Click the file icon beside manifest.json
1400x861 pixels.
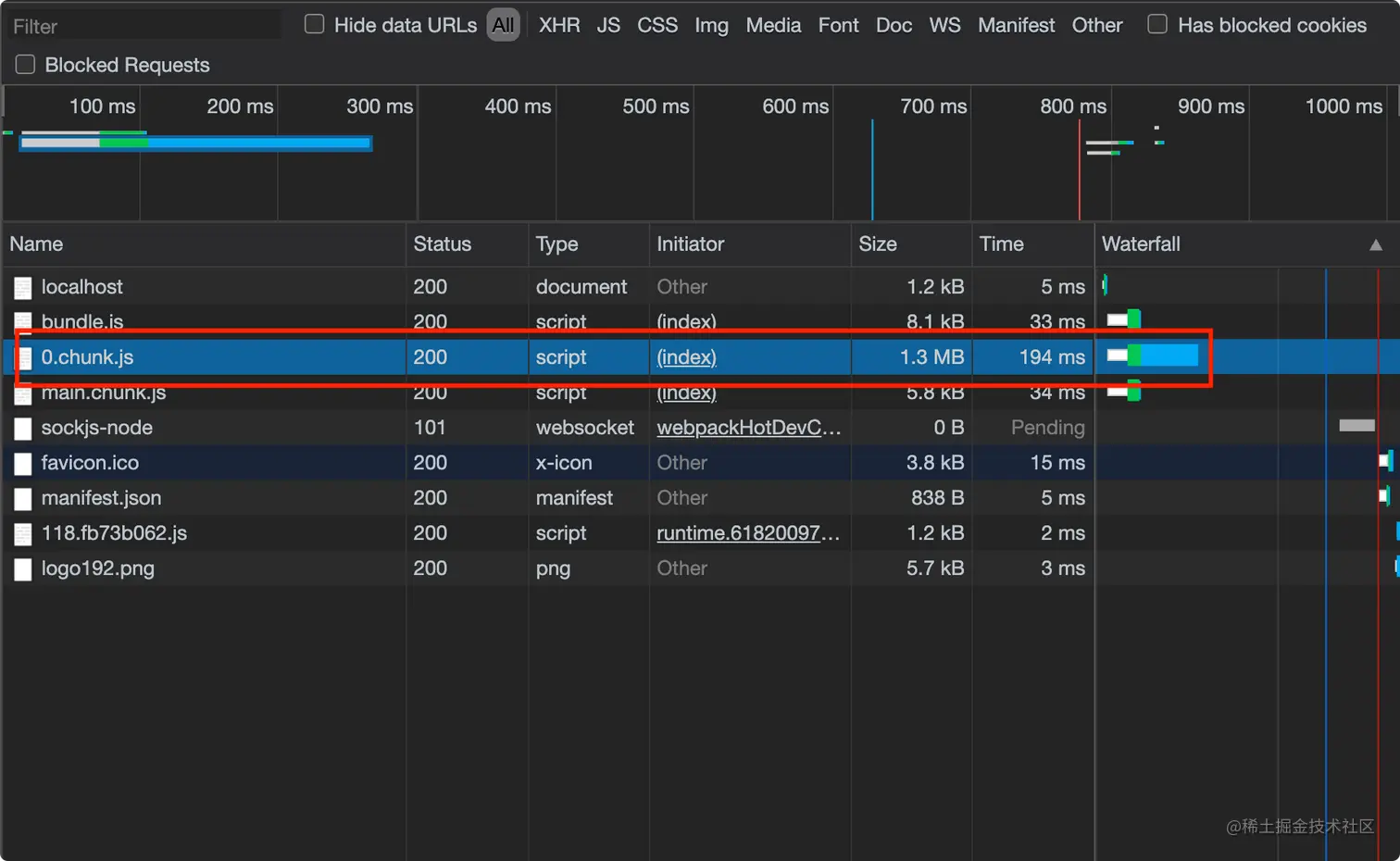tap(23, 499)
